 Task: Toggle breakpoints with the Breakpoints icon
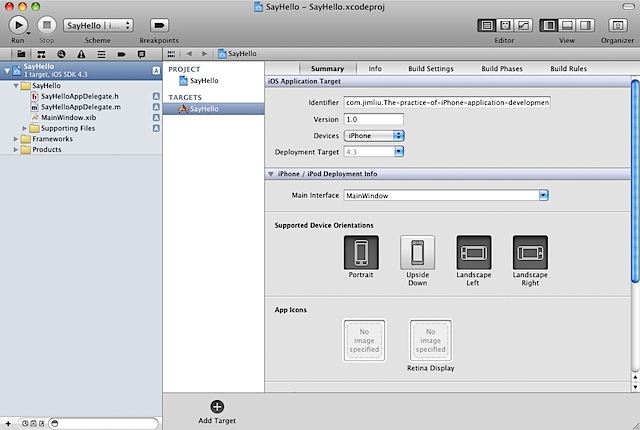coord(159,24)
